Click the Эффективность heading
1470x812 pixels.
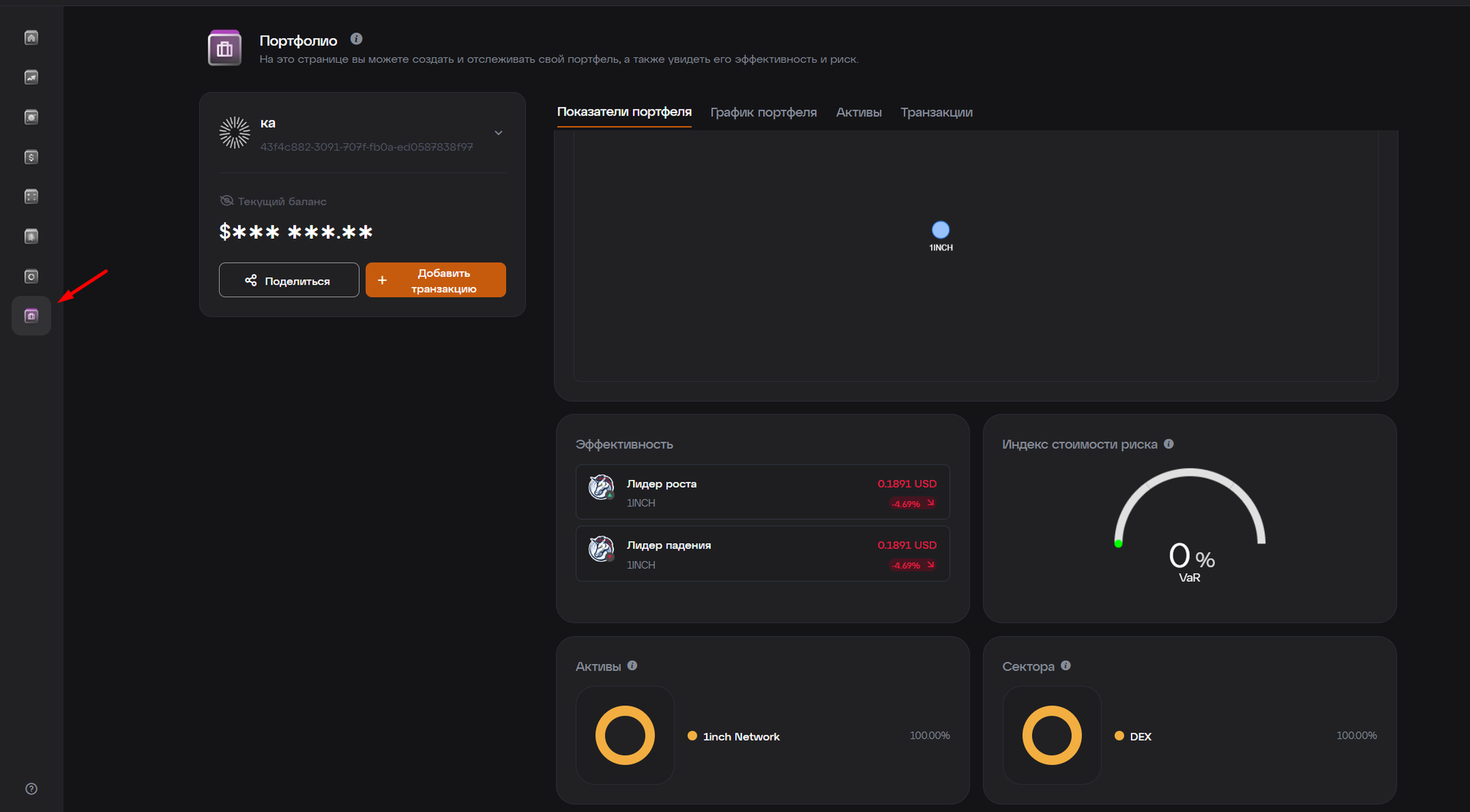point(624,444)
